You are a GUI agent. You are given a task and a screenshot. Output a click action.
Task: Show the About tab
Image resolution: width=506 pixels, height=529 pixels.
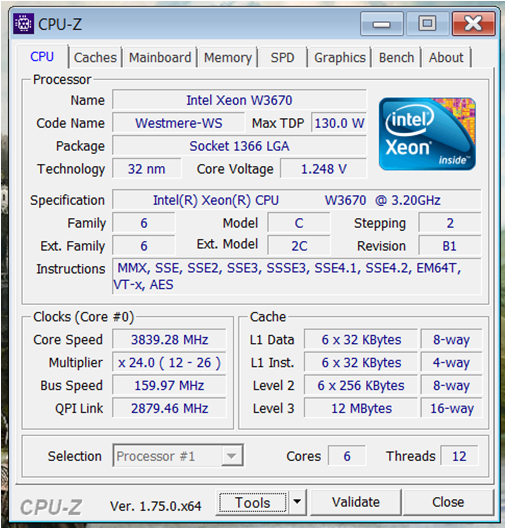446,58
